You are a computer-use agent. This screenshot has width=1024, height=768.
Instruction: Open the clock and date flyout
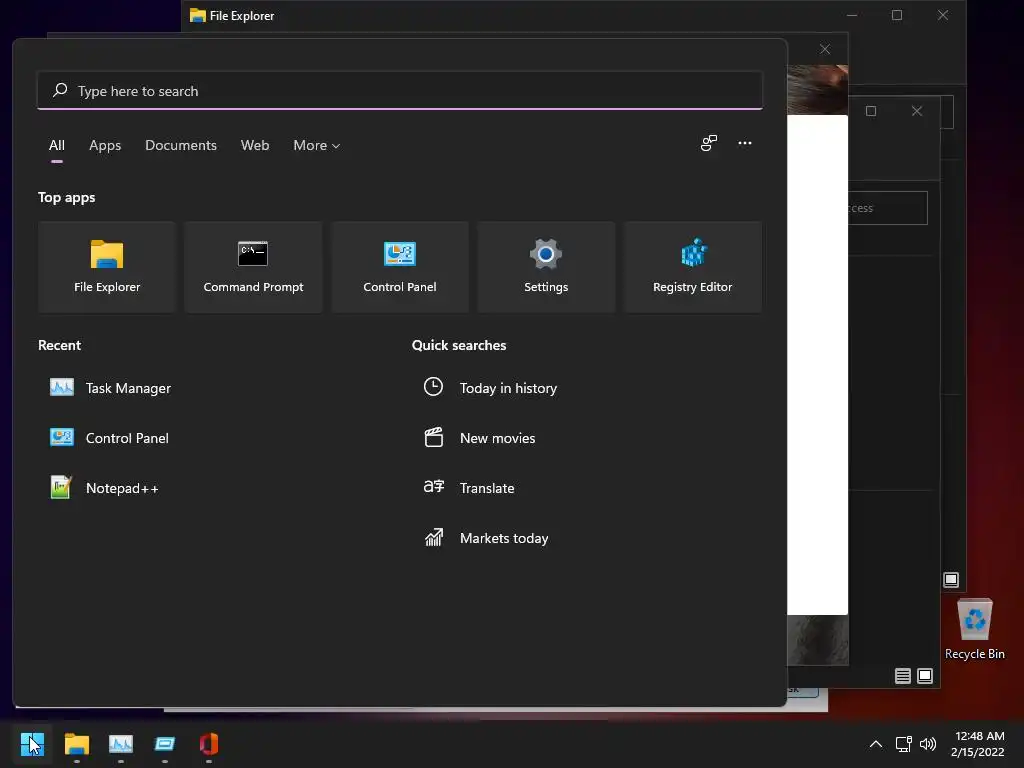point(978,744)
